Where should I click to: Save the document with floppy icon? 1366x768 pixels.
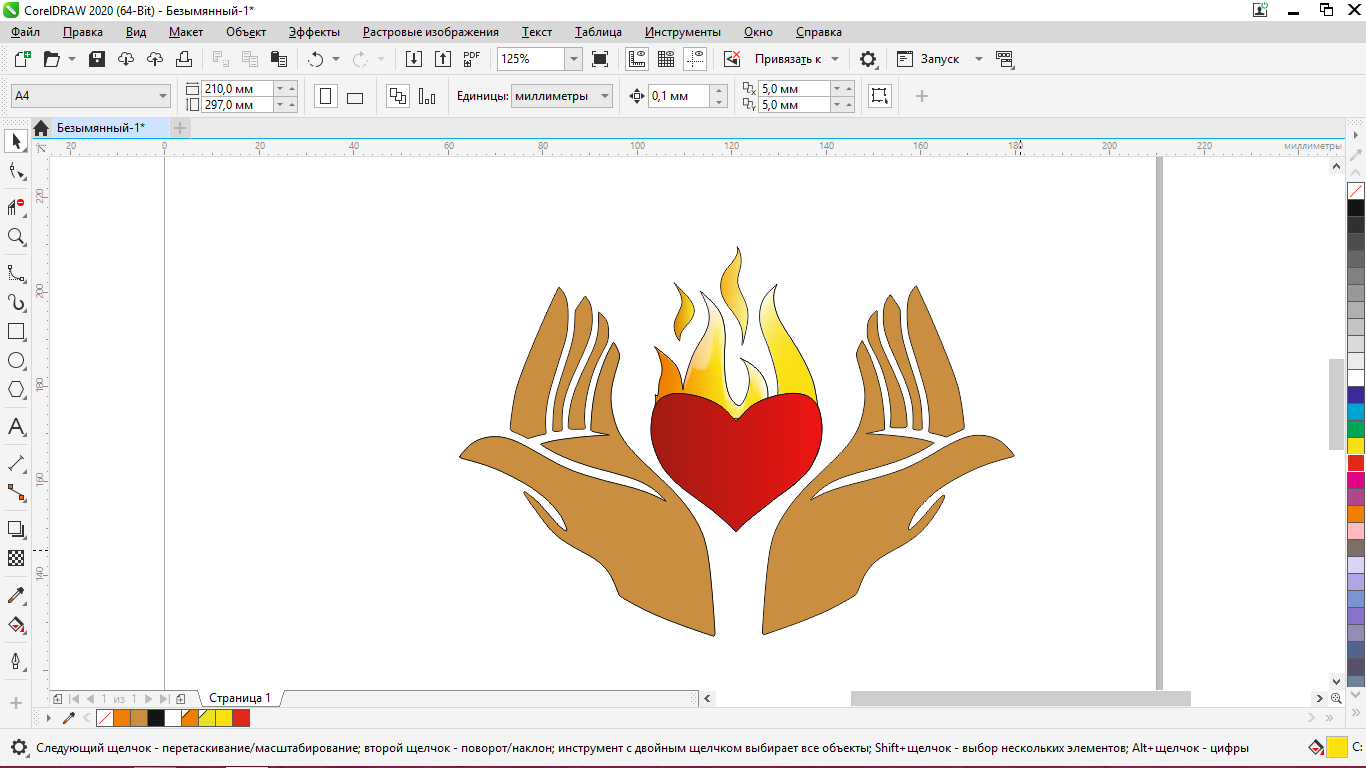97,59
